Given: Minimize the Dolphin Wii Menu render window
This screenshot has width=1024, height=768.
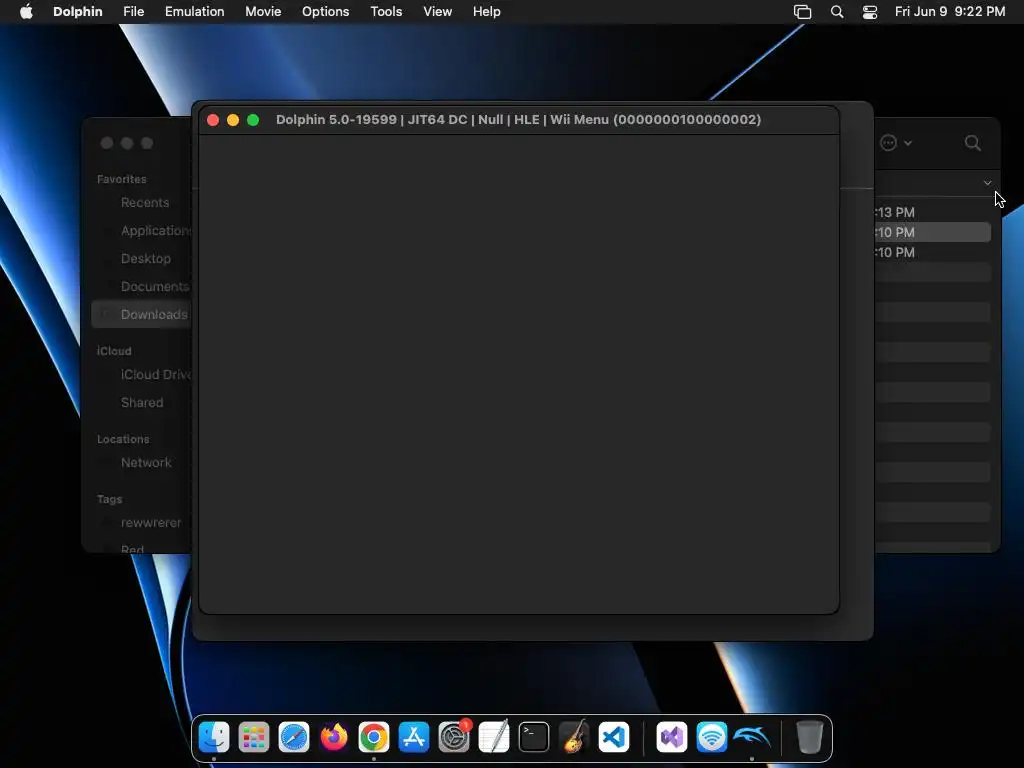Looking at the screenshot, I should [233, 120].
